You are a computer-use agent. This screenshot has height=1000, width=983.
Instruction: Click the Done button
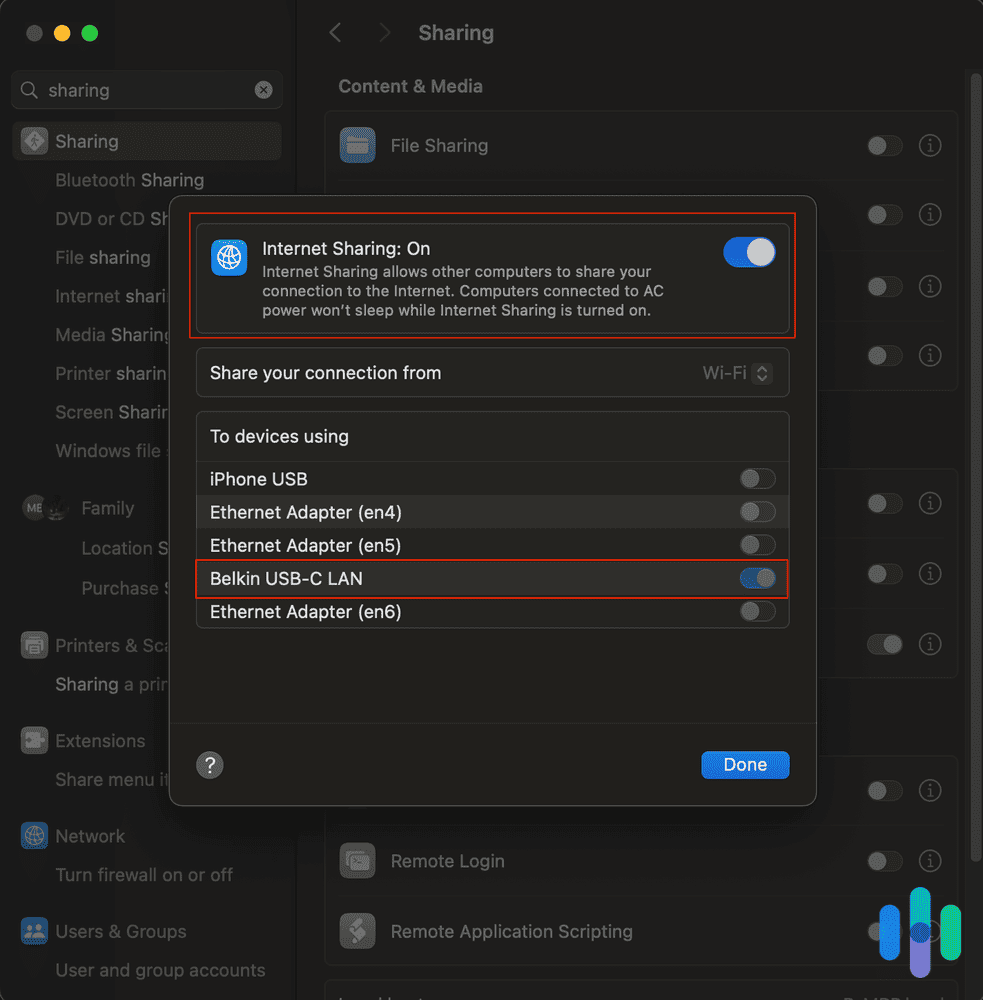click(745, 764)
